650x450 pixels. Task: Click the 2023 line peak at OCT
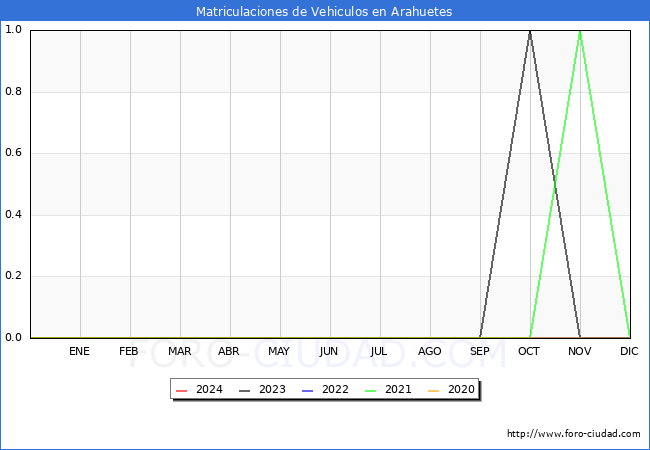pyautogui.click(x=530, y=31)
